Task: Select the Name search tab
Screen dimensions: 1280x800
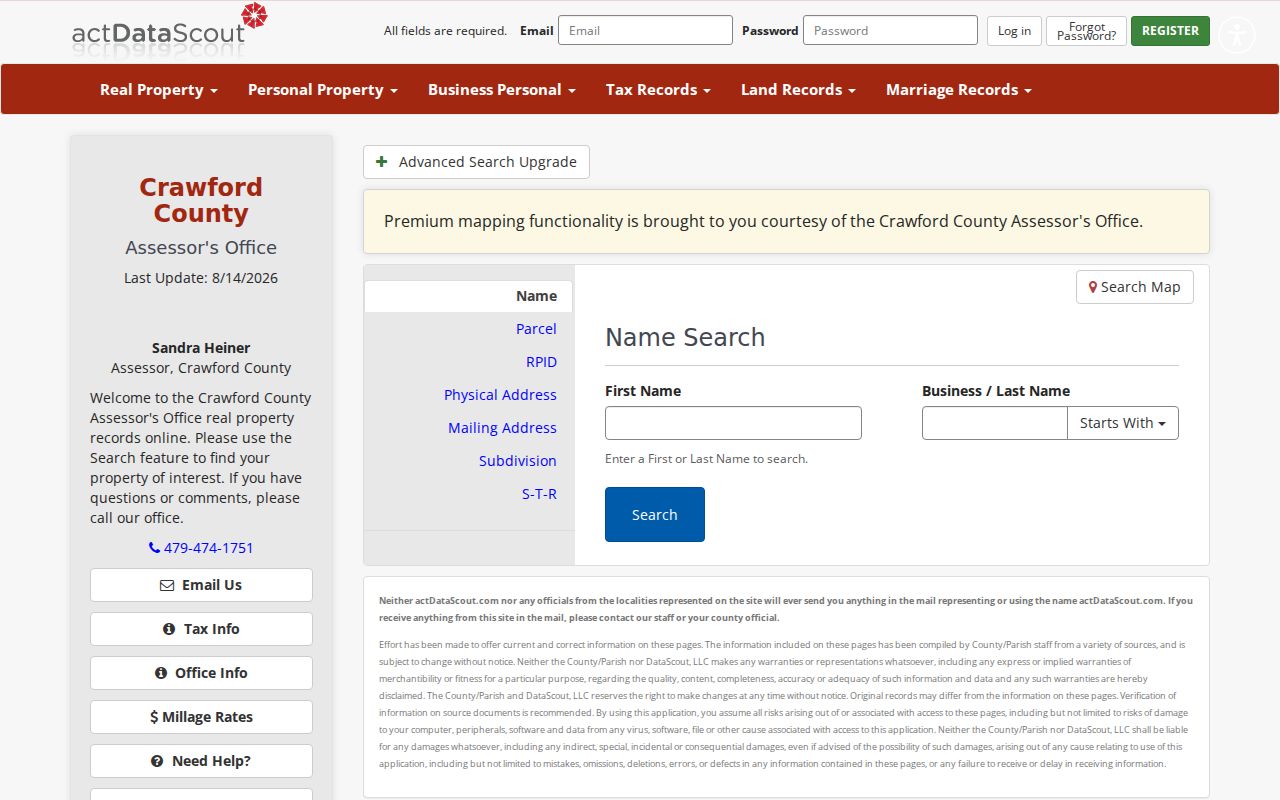Action: click(x=468, y=296)
